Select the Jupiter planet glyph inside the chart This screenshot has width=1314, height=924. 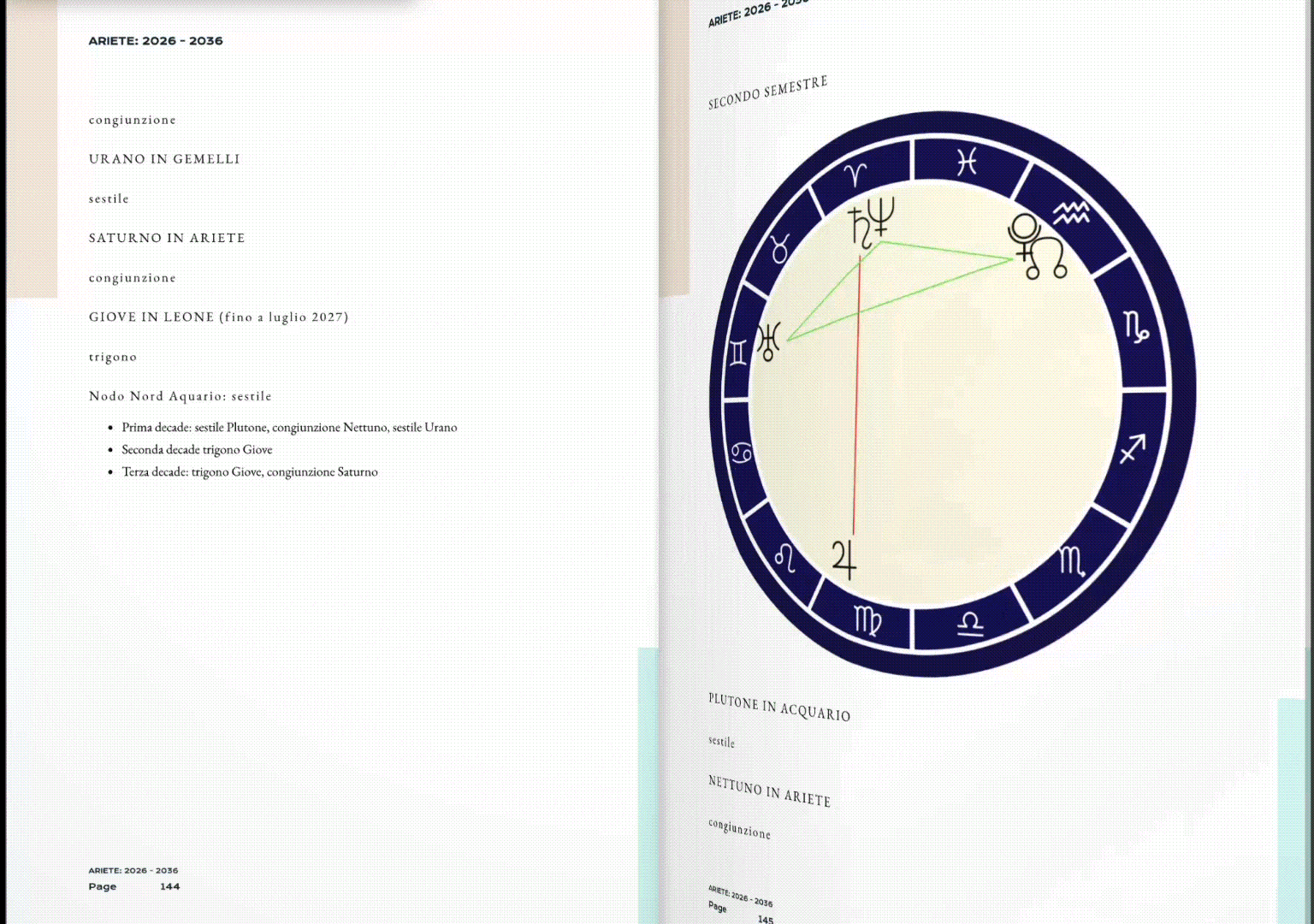tap(844, 559)
